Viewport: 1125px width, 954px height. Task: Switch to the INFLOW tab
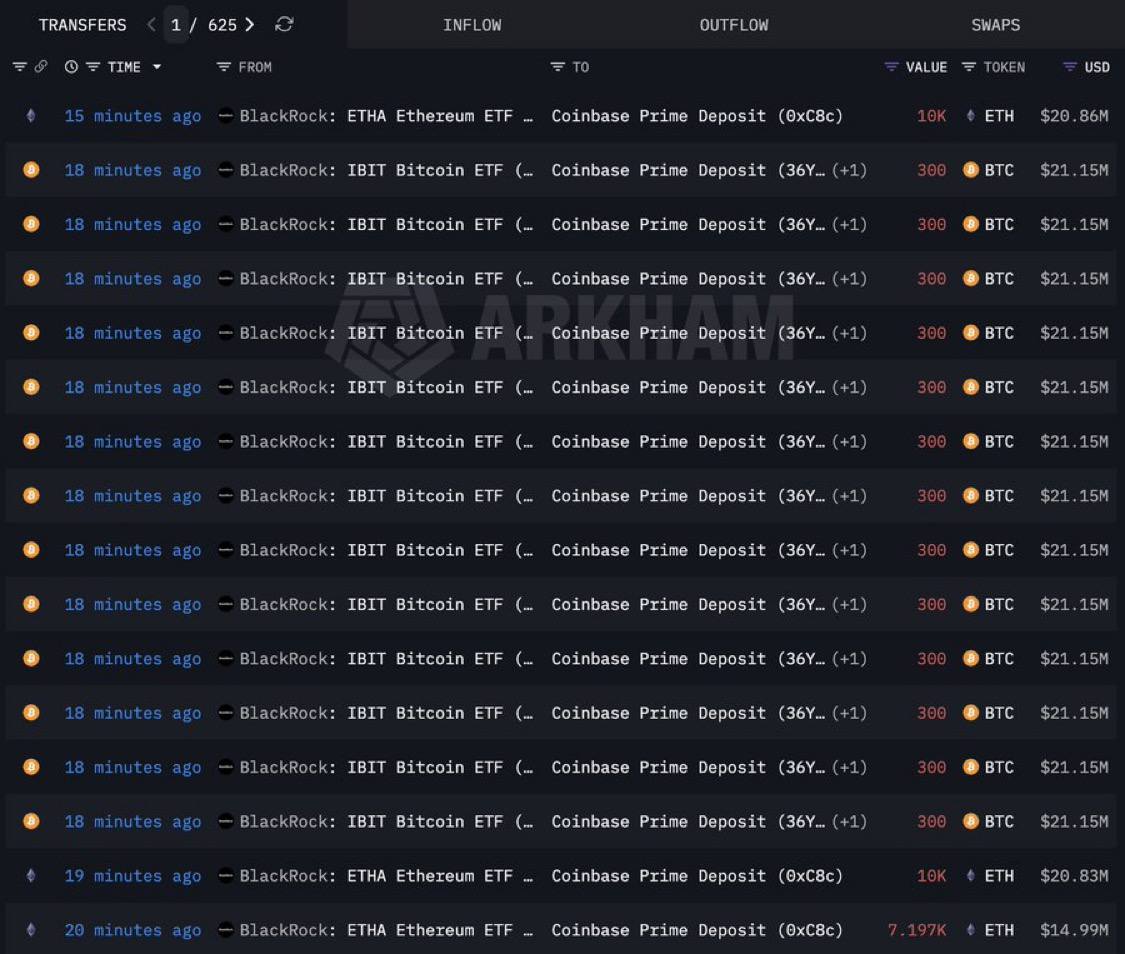[472, 25]
